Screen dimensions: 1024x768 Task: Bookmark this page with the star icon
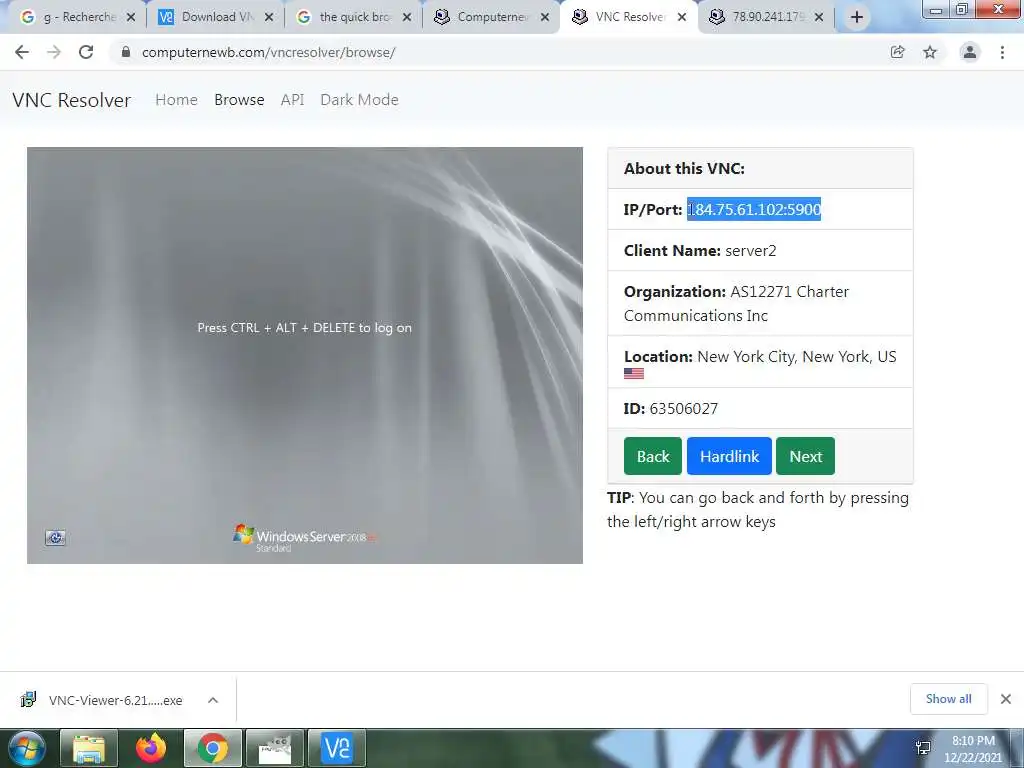930,52
